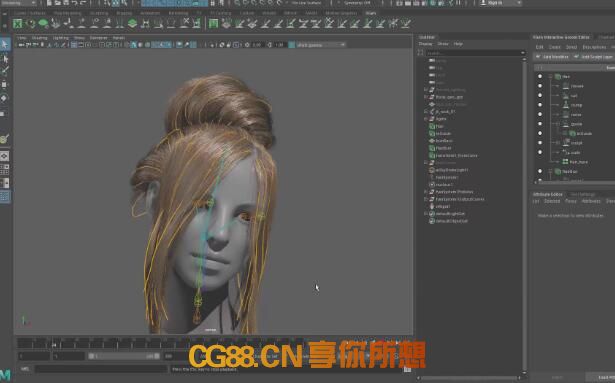Open the Modeling menu set dropdown
The image size is (615, 383).
pos(19,3)
